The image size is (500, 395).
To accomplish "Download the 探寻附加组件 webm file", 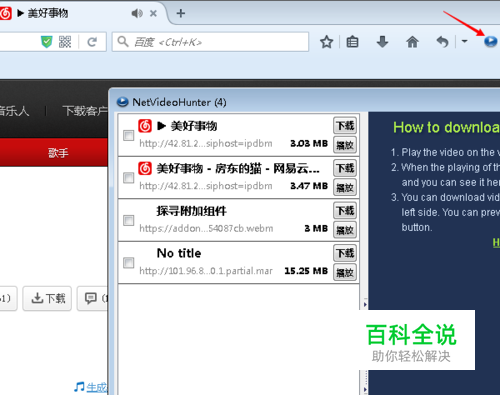I will pos(345,210).
